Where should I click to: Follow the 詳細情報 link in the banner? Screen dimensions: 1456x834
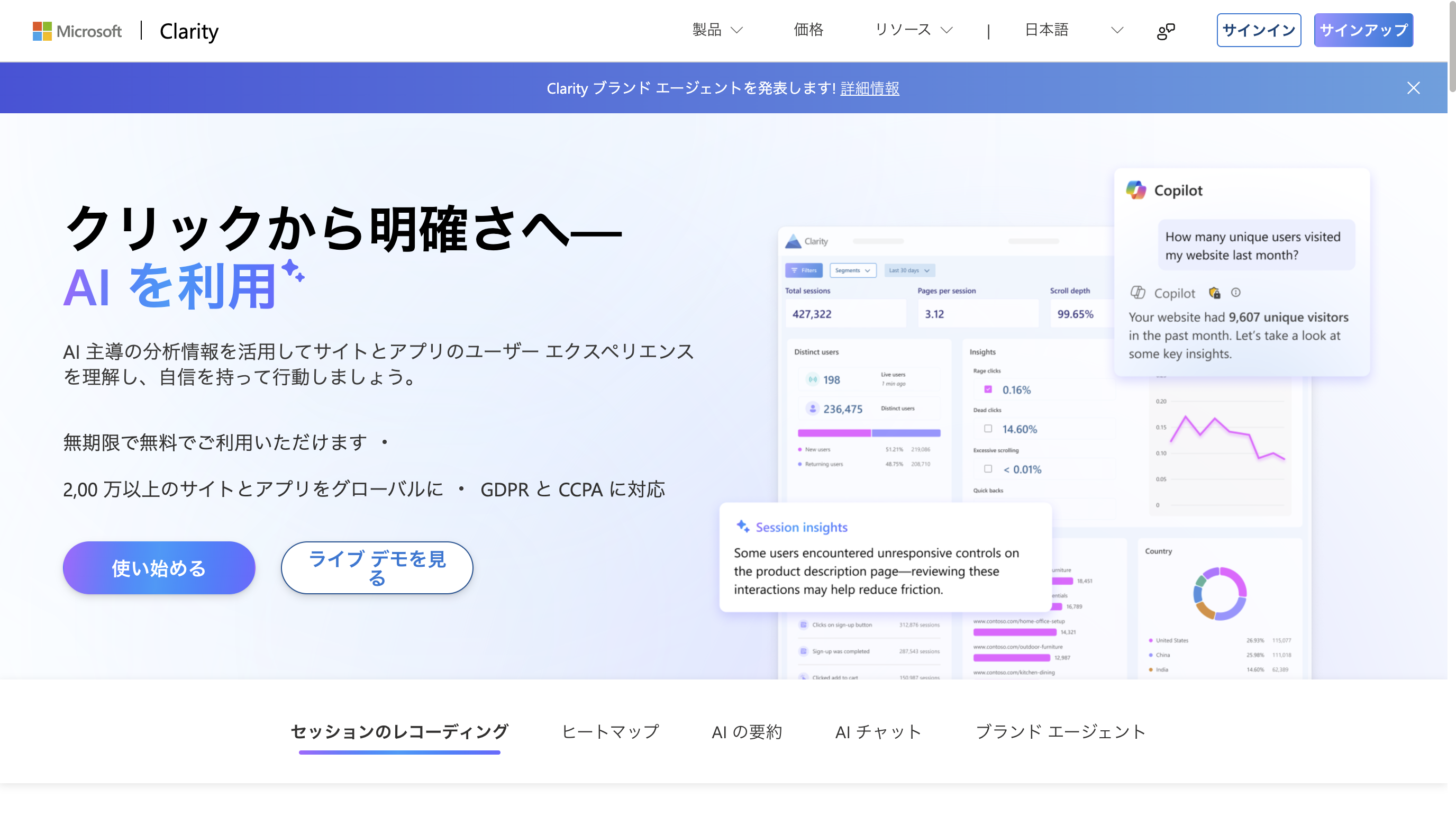[x=870, y=88]
